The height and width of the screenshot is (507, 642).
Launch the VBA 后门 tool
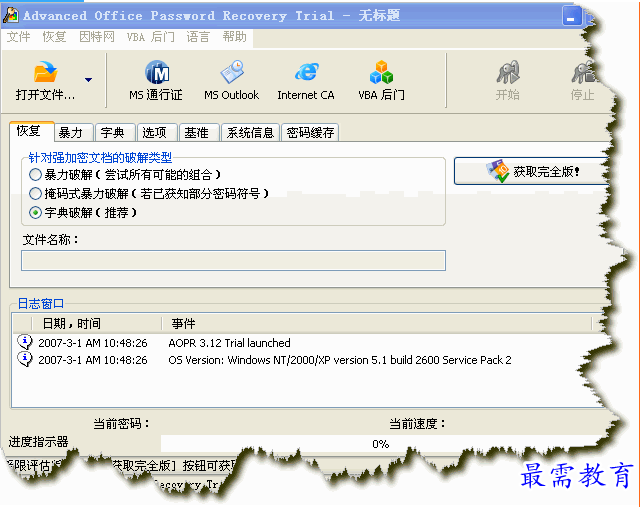(381, 81)
